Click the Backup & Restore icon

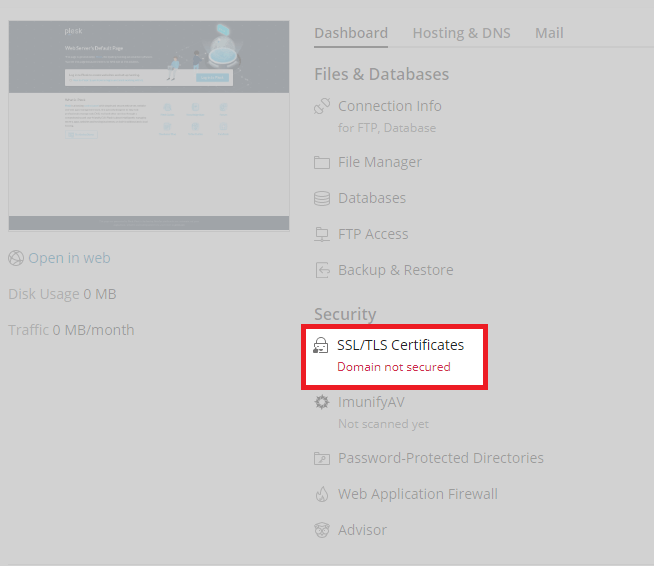[x=322, y=270]
